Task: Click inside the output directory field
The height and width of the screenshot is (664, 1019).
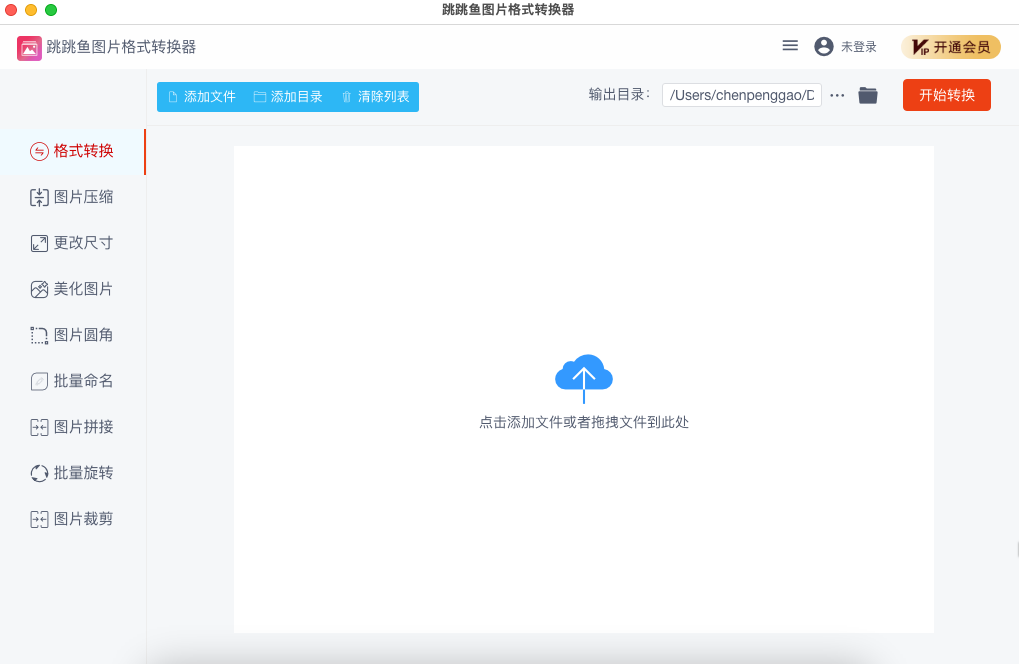Action: (741, 94)
